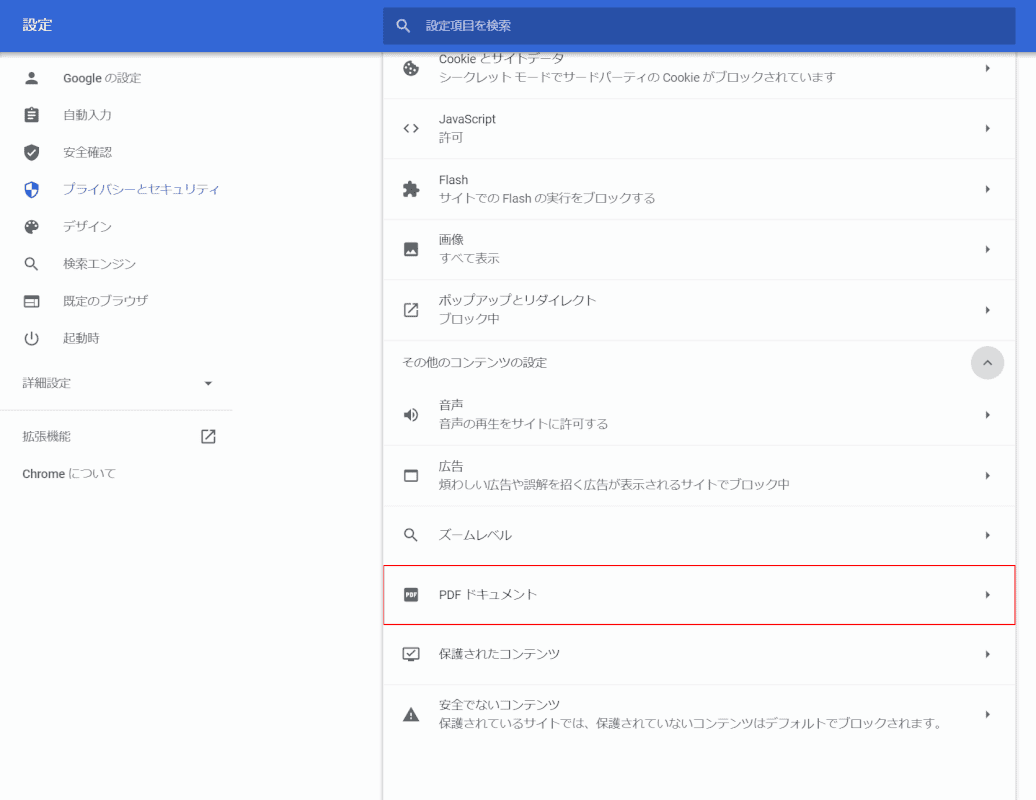Click the picture icon for 画像
1036x800 pixels.
pyautogui.click(x=411, y=249)
